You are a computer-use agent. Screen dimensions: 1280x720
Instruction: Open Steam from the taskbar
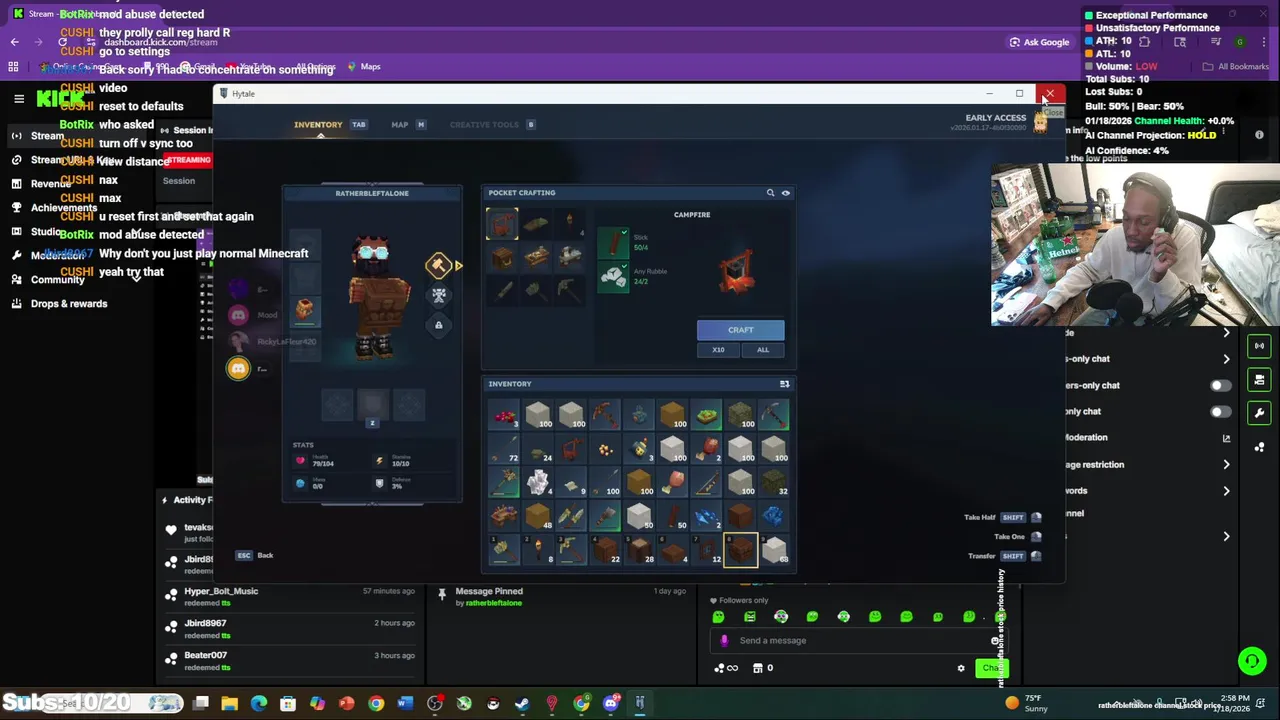point(522,703)
